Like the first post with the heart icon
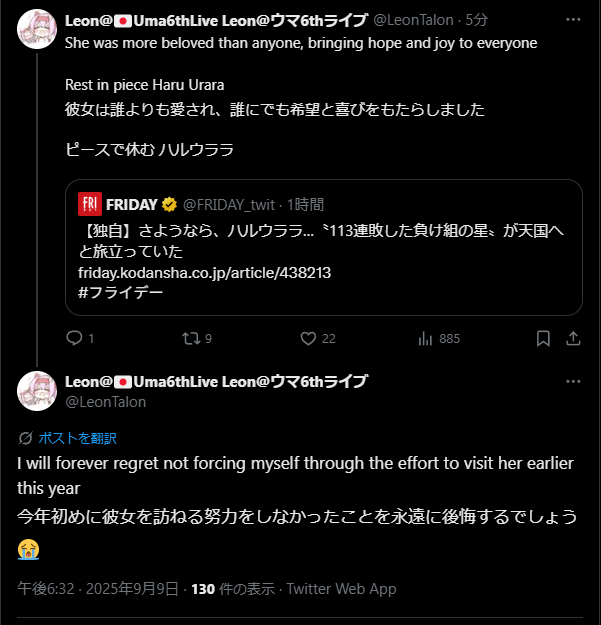The width and height of the screenshot is (601, 625). 308,338
